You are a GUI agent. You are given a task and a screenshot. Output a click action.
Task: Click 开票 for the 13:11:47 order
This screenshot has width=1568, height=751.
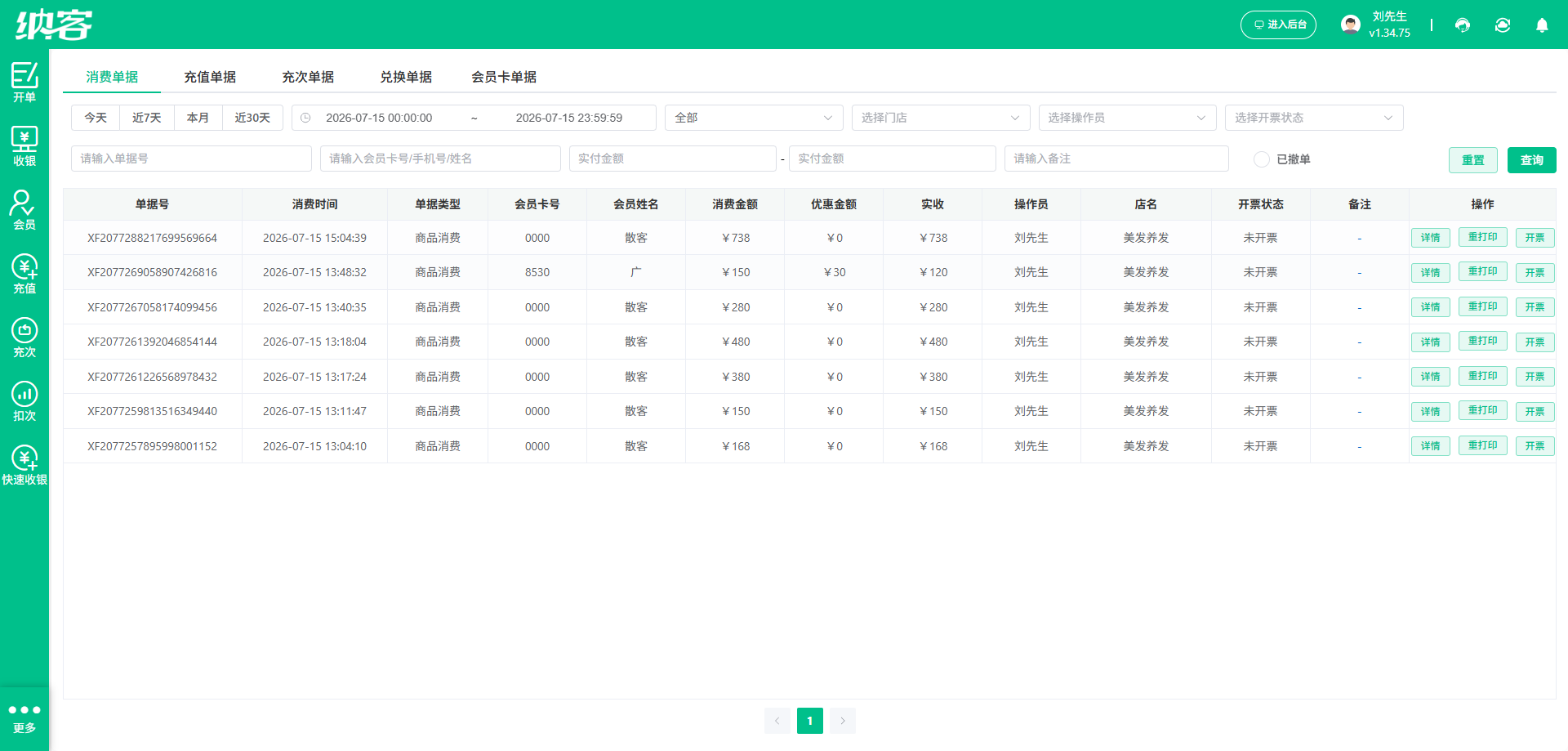(1535, 412)
